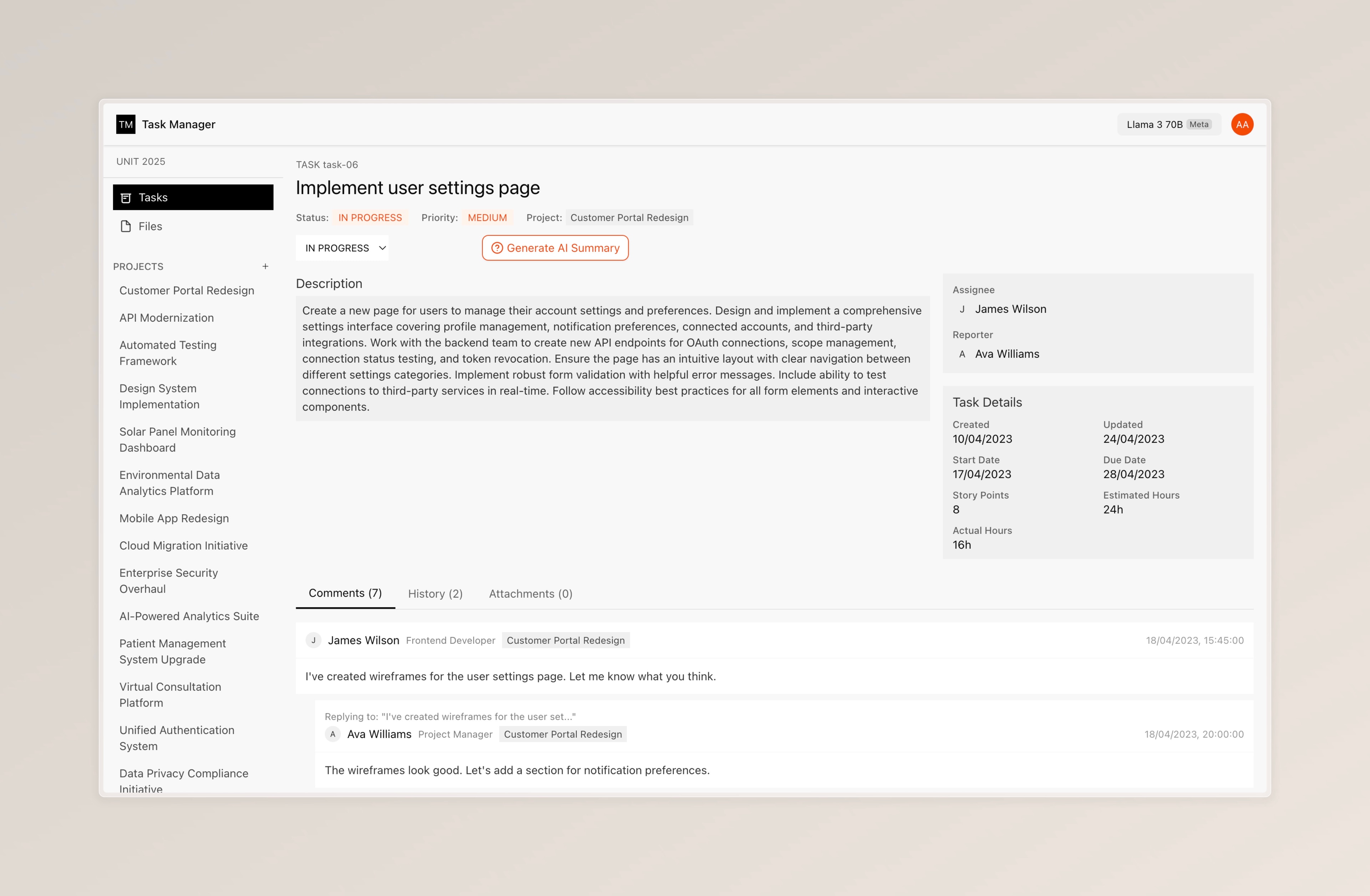This screenshot has width=1370, height=896.
Task: Open AI-Powered Analytics Suite project
Action: pyautogui.click(x=189, y=616)
